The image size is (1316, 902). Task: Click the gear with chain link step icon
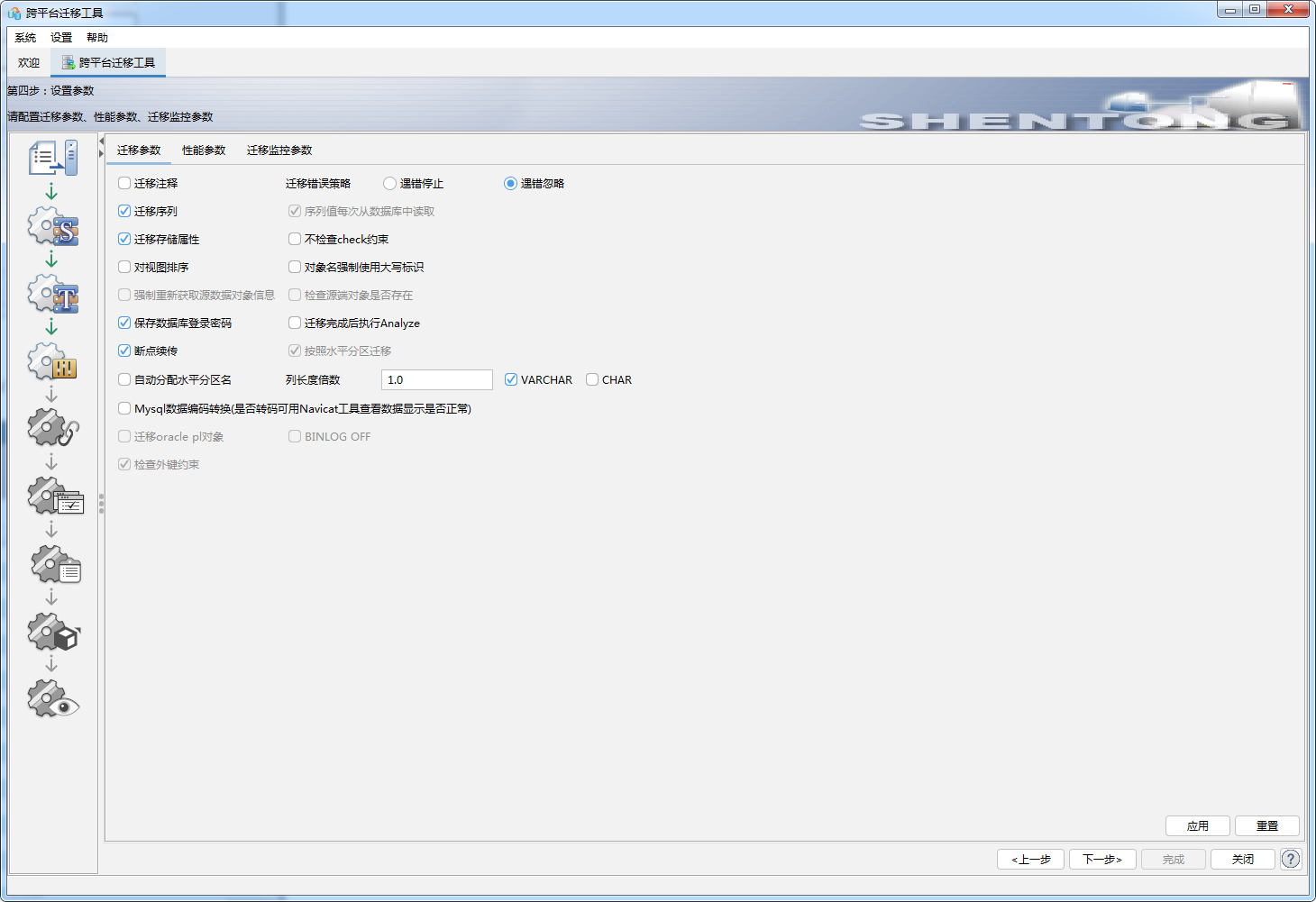(53, 428)
